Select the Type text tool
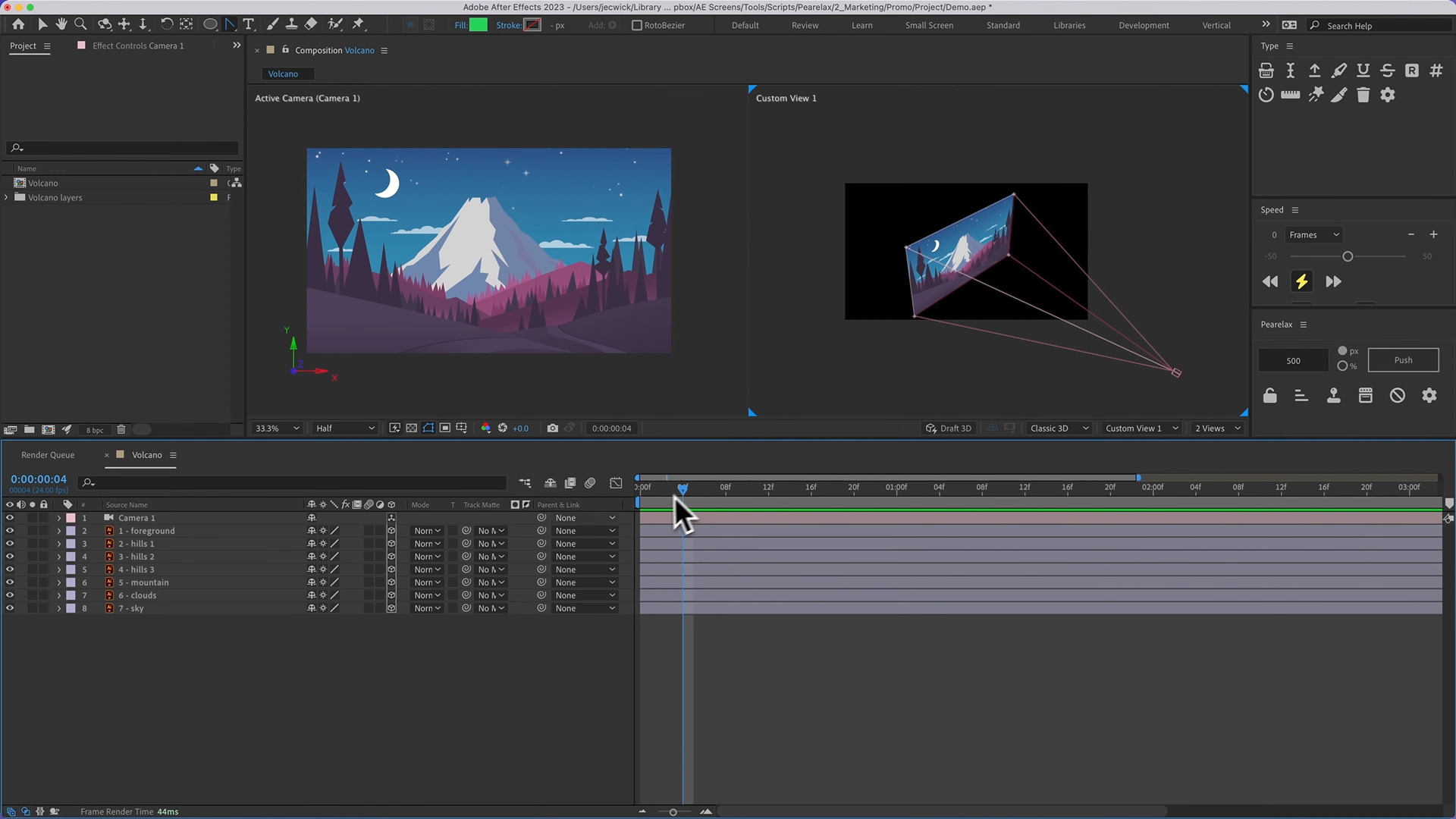 248,24
